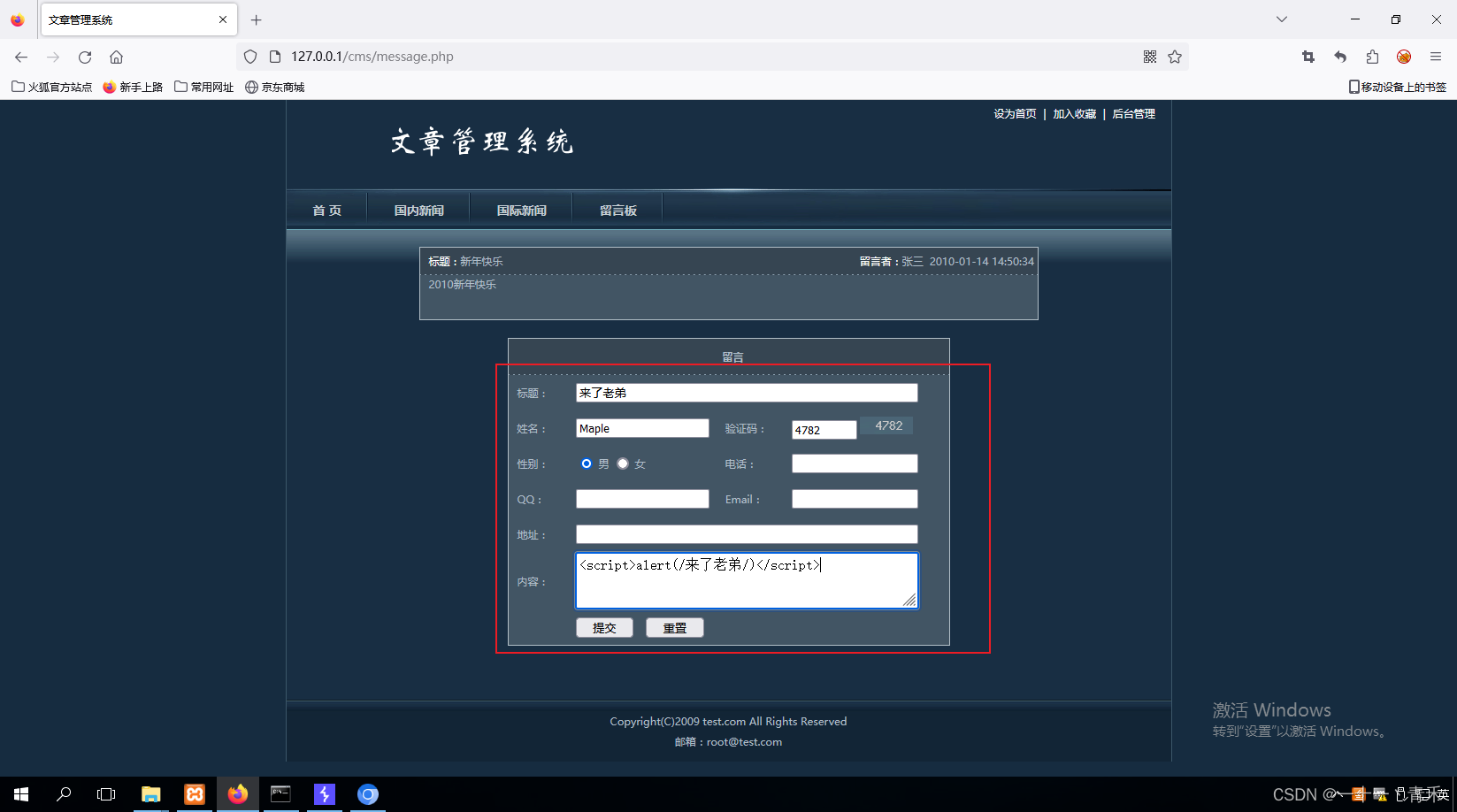Open the 京东商城 bookmark
The height and width of the screenshot is (812, 1457).
pos(274,87)
